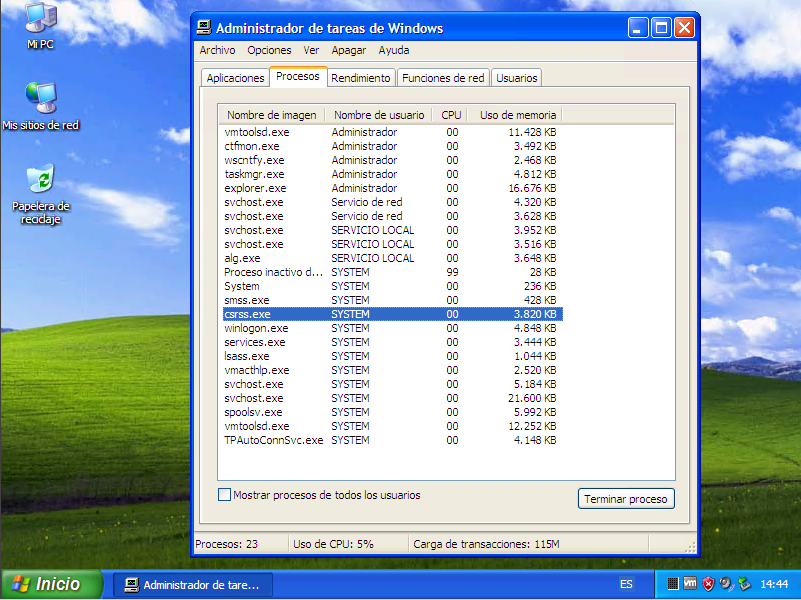801x600 pixels.
Task: Open the Apagar menu
Action: pos(349,50)
